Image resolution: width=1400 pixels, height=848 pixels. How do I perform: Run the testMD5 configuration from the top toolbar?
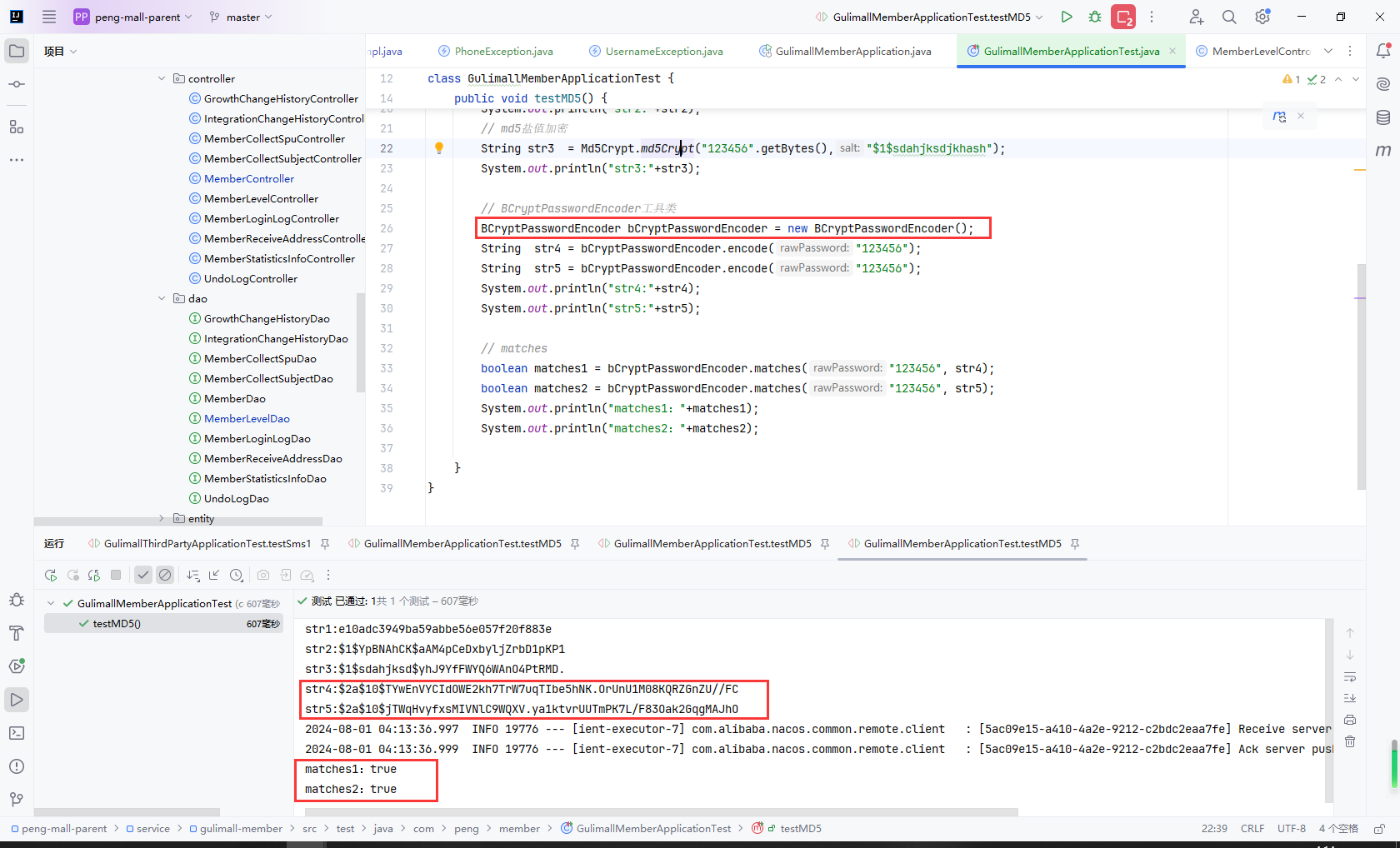pyautogui.click(x=1067, y=17)
